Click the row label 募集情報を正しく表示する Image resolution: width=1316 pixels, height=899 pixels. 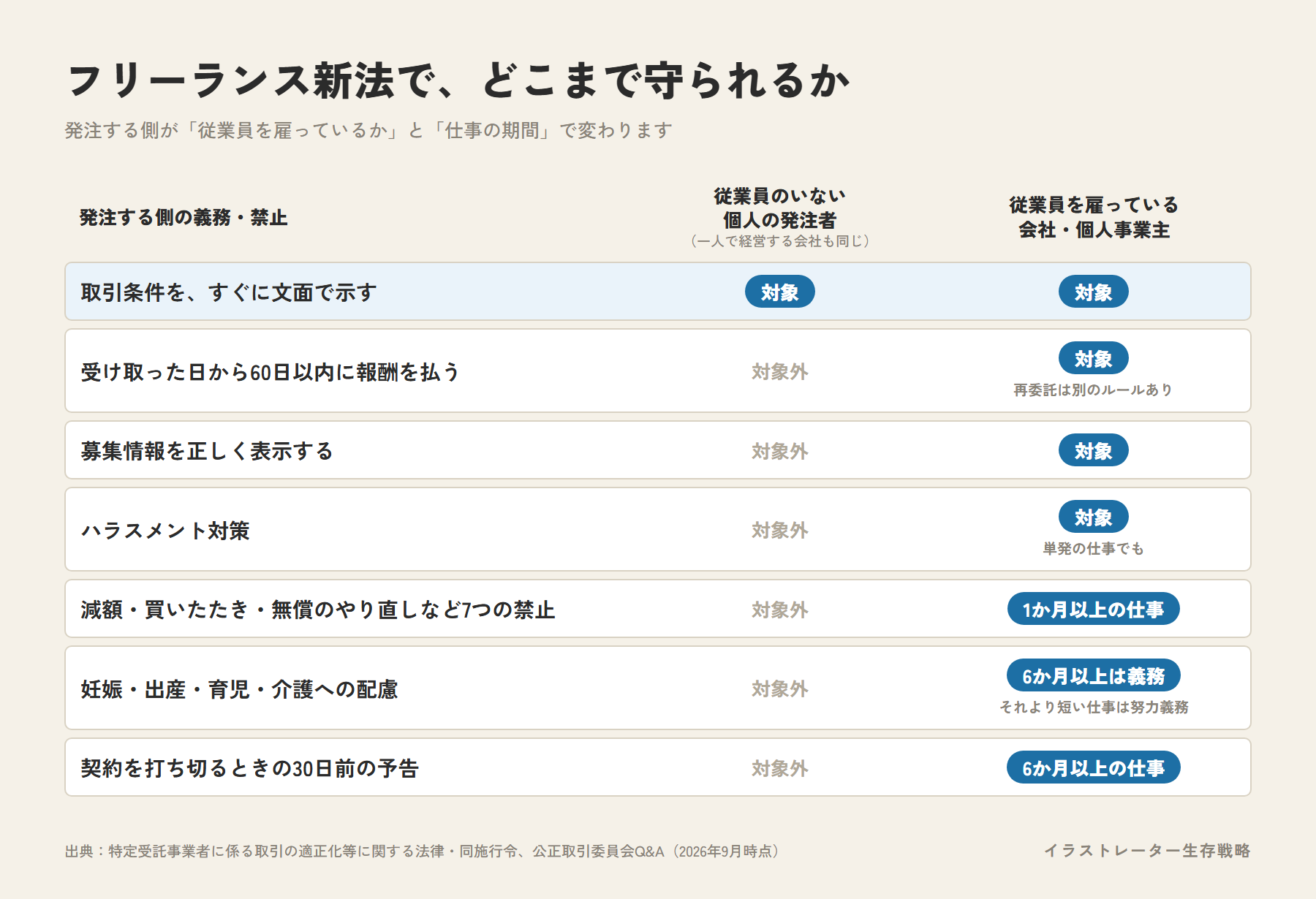click(207, 451)
